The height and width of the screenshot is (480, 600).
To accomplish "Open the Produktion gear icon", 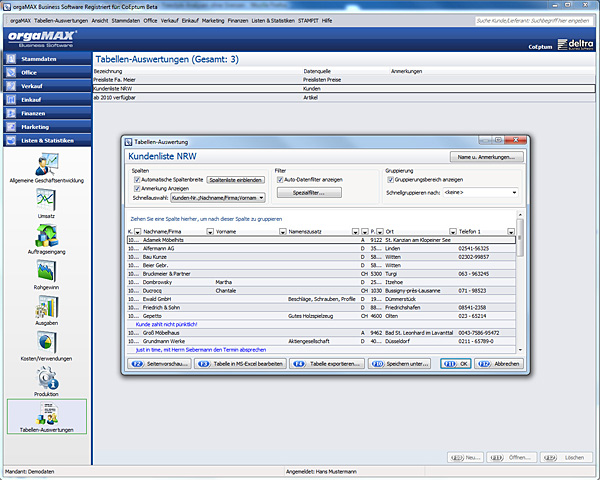I will coord(46,377).
